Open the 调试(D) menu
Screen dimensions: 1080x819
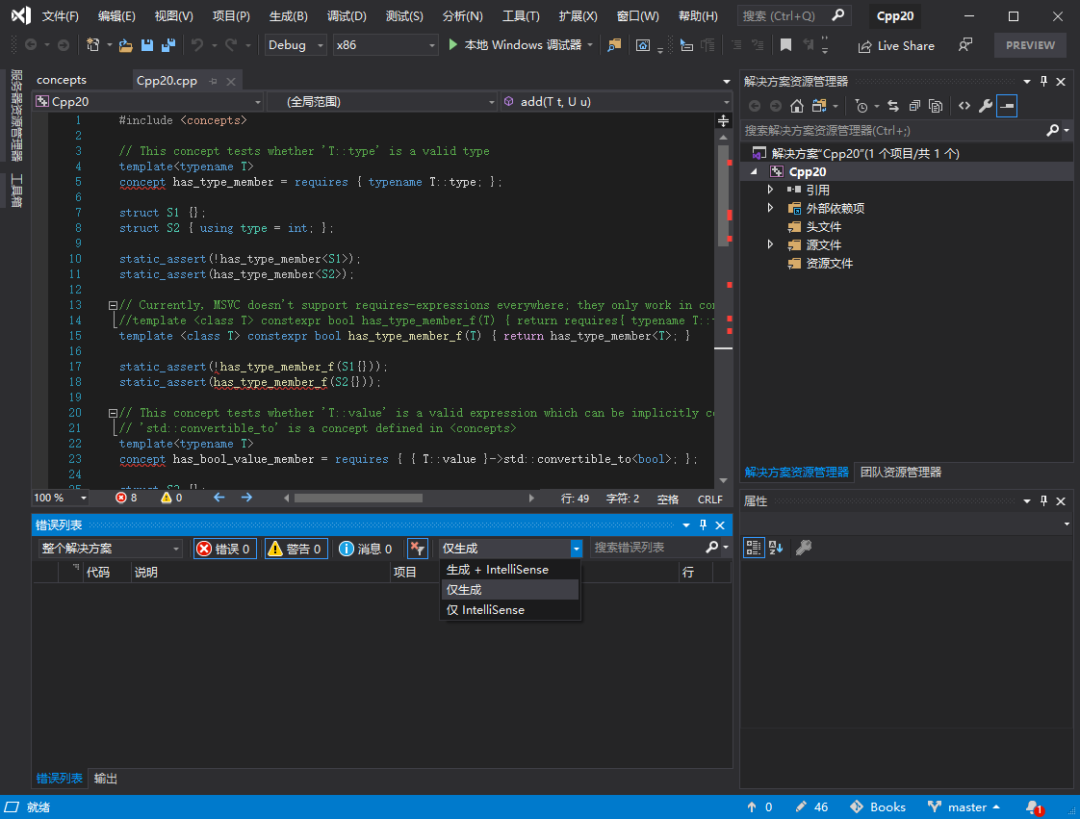click(x=346, y=15)
